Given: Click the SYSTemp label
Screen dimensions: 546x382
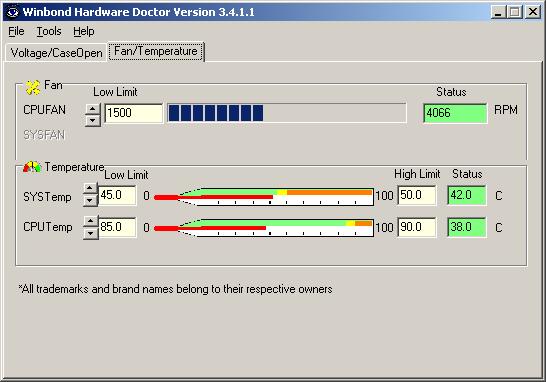Looking at the screenshot, I should [47, 197].
